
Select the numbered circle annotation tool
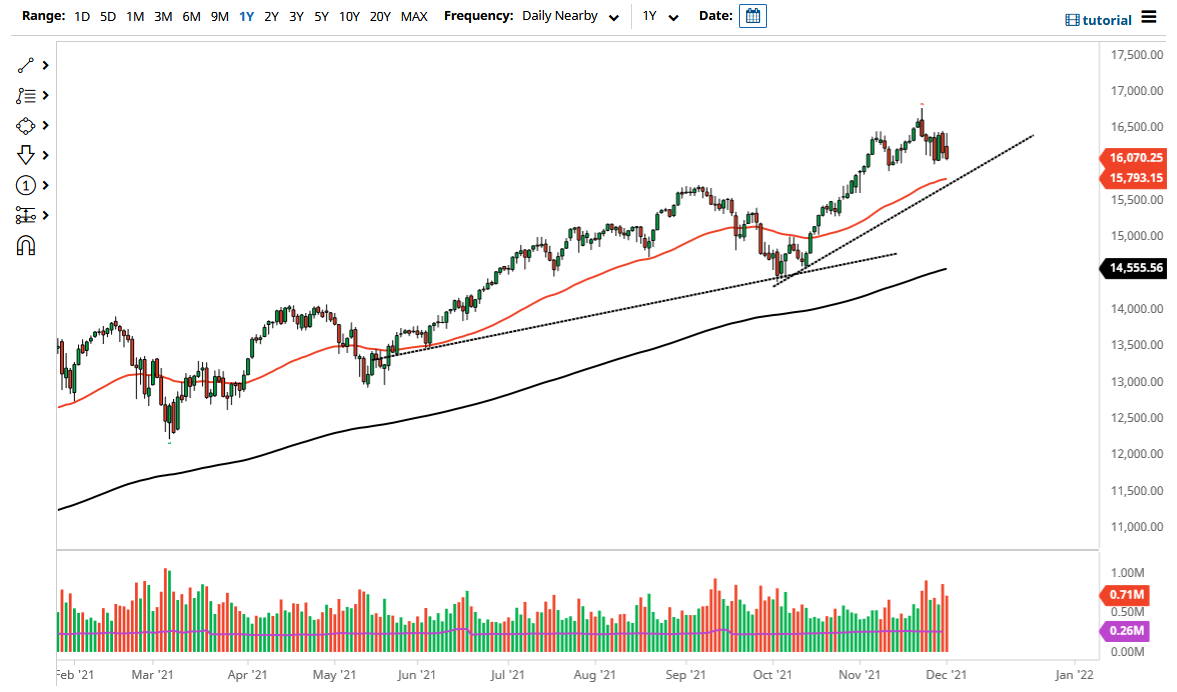click(x=27, y=185)
